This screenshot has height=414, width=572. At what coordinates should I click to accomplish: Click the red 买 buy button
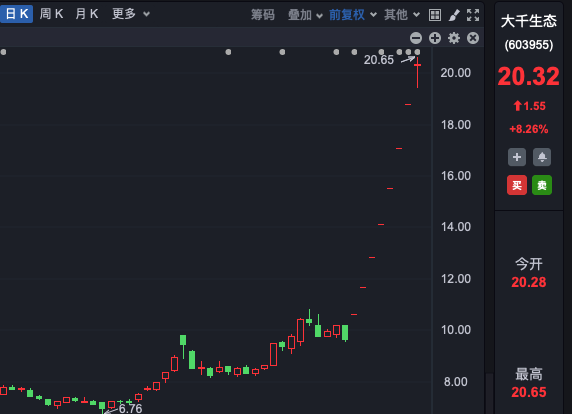click(517, 185)
